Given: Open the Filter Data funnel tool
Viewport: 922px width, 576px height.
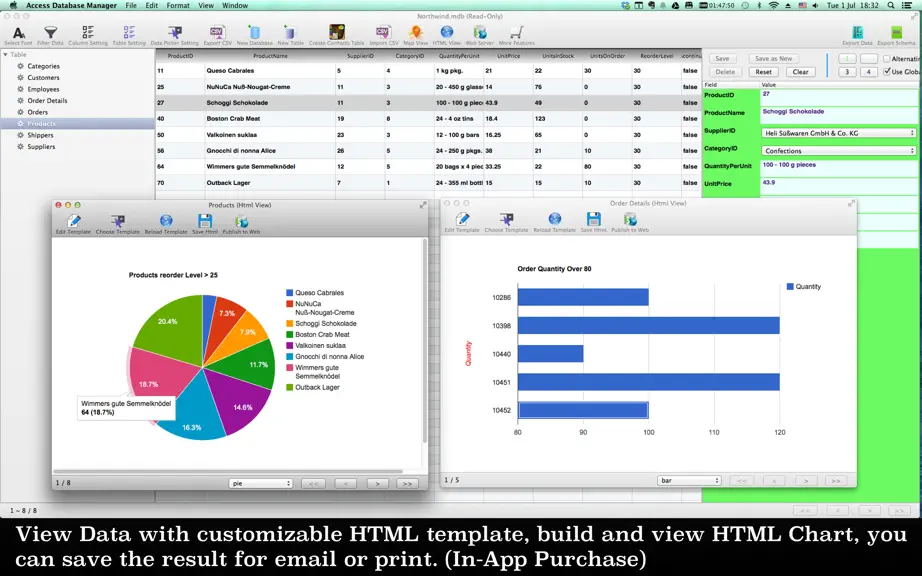Looking at the screenshot, I should tap(51, 33).
